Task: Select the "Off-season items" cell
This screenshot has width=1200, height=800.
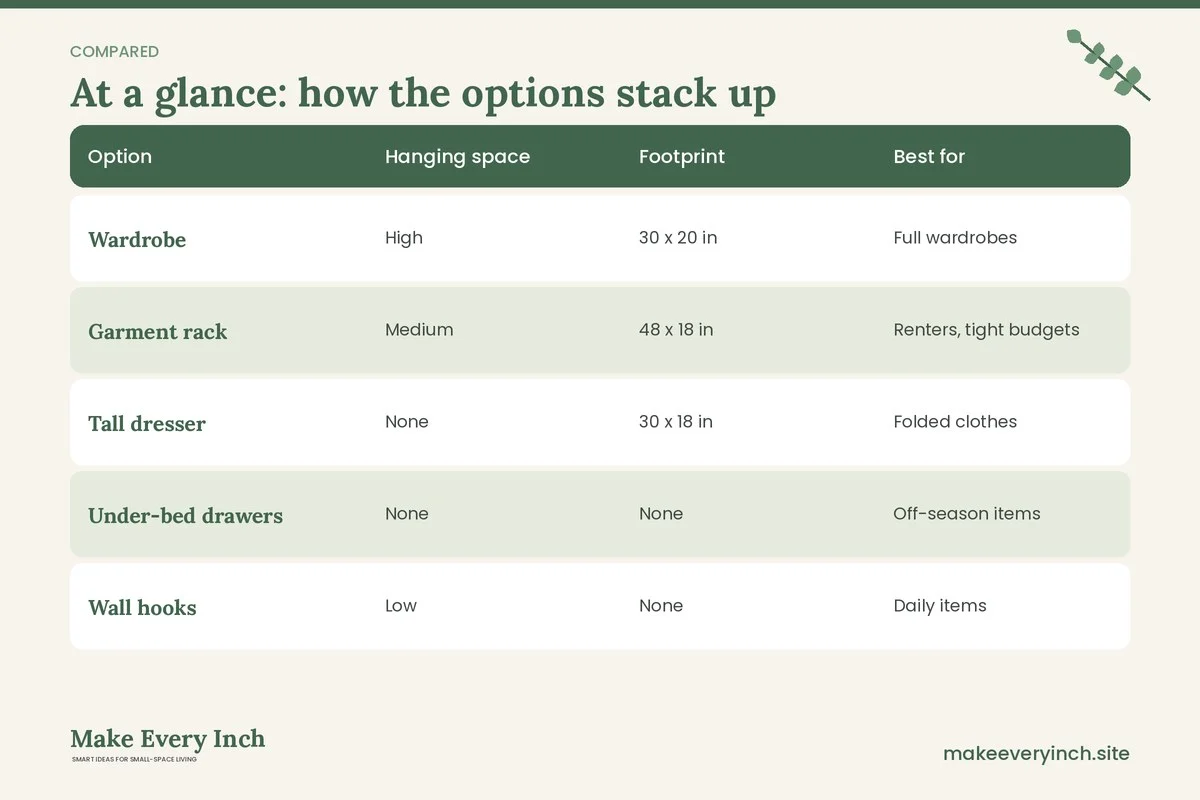Action: pyautogui.click(x=967, y=514)
